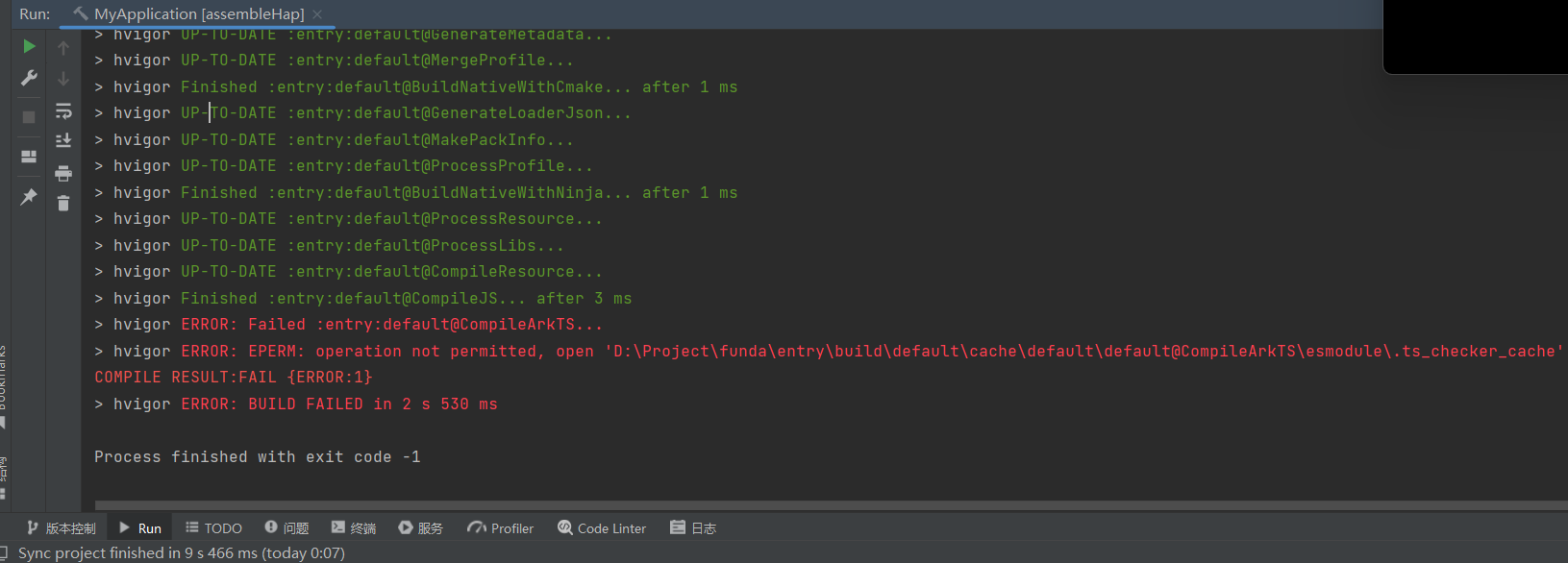Click the Finished BuildNativeWithCmake line
Viewport: 1568px width, 563px height.
[x=416, y=87]
